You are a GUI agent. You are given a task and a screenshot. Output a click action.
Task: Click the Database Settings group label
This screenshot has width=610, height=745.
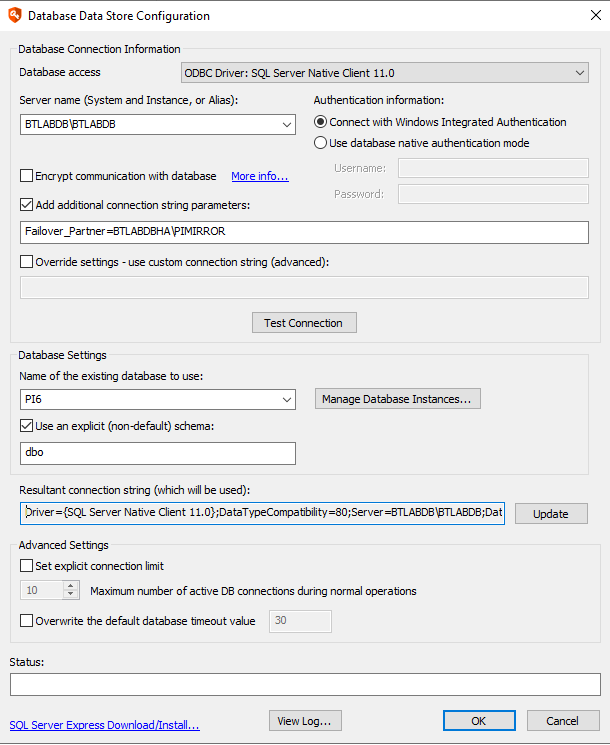coord(62,355)
